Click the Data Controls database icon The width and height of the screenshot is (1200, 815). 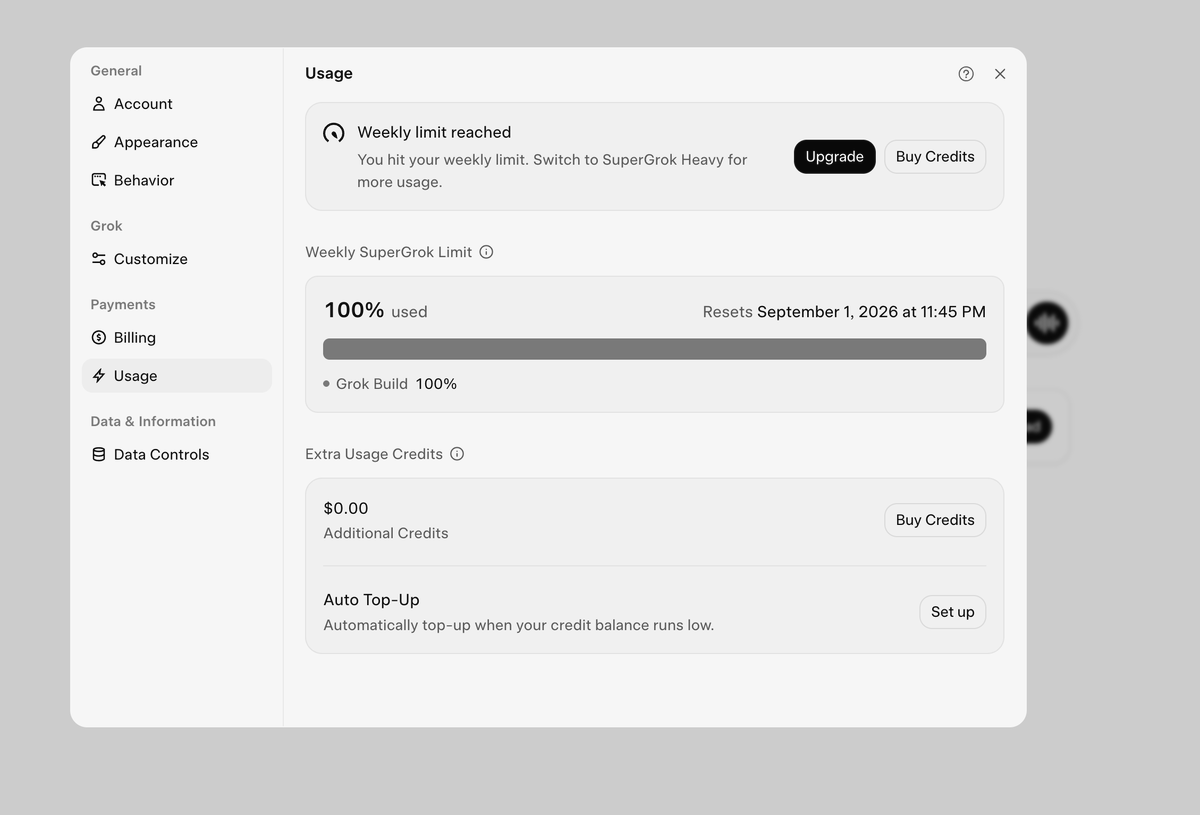click(99, 454)
